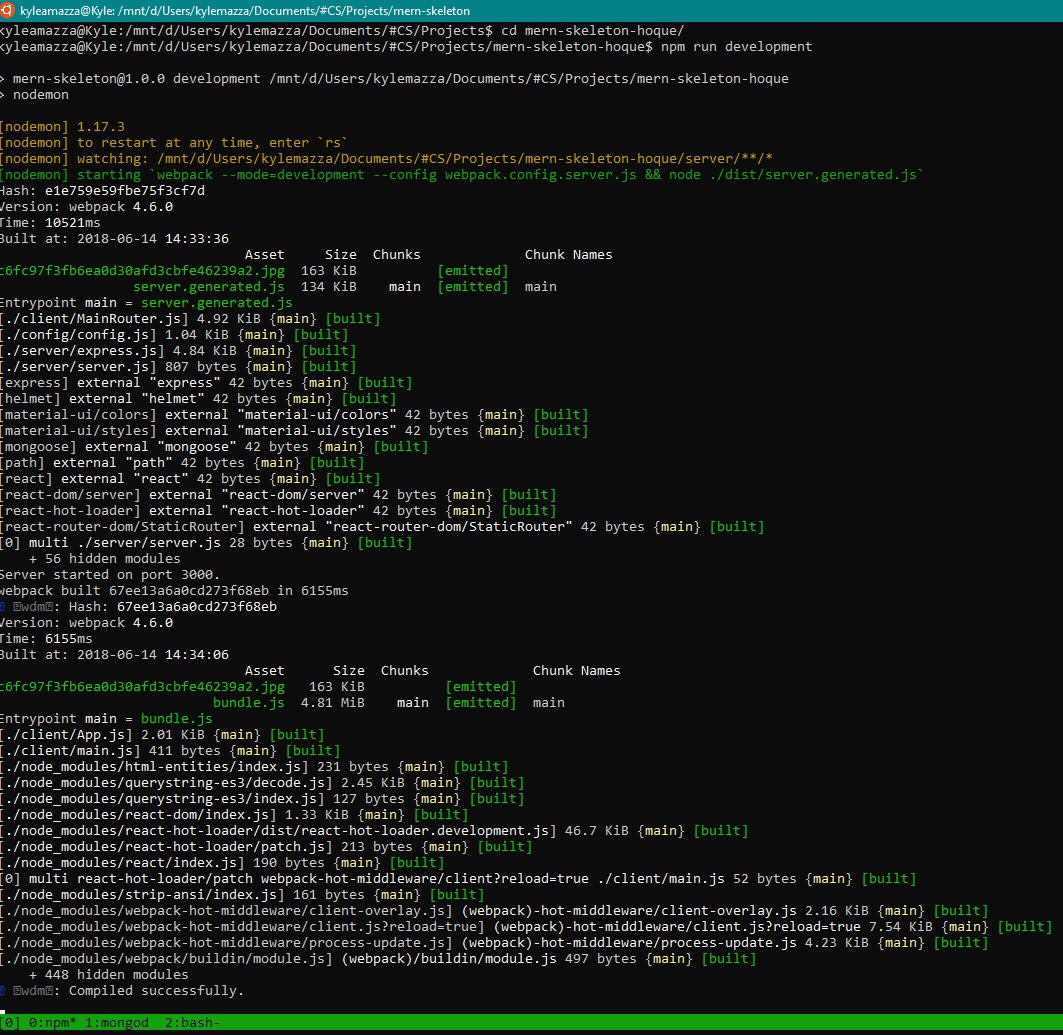The image size is (1063, 1035).
Task: Click 'Built at: 2018-06-14 14:33:36' line
Action: pos(115,239)
